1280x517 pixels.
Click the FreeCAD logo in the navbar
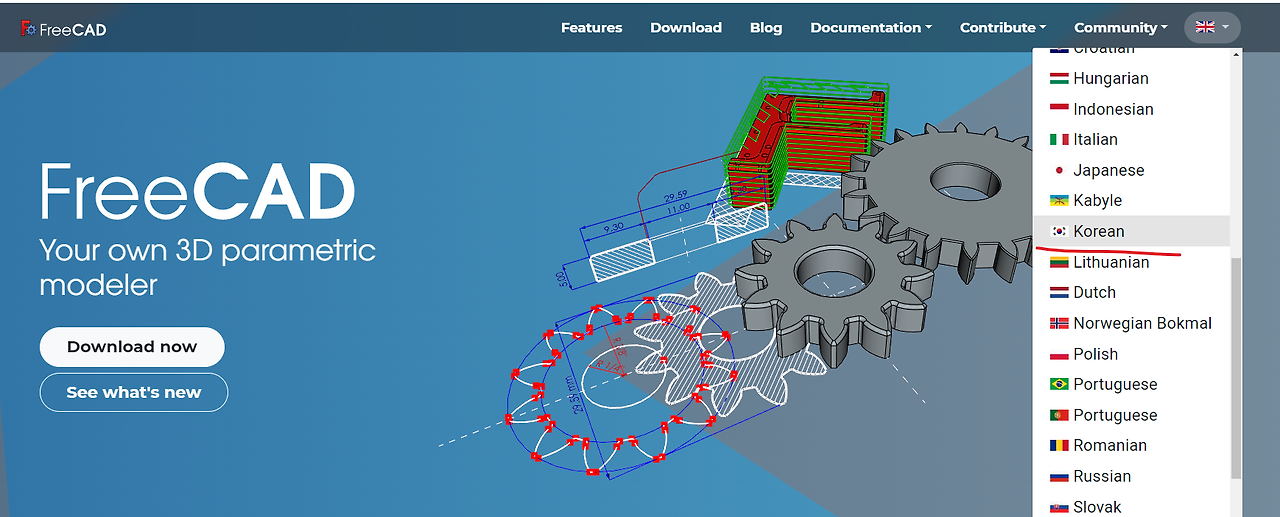(63, 29)
